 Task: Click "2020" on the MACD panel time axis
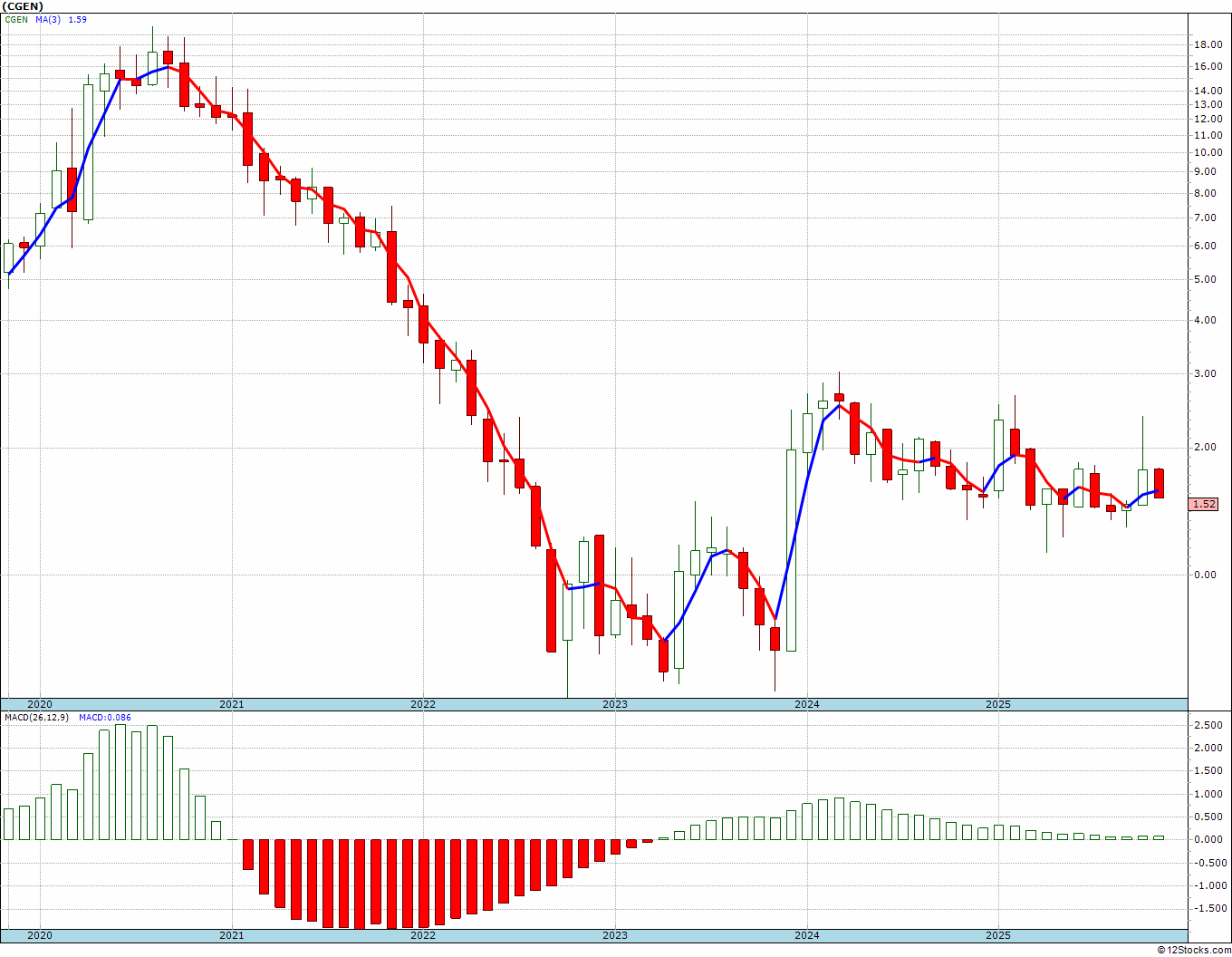click(40, 935)
